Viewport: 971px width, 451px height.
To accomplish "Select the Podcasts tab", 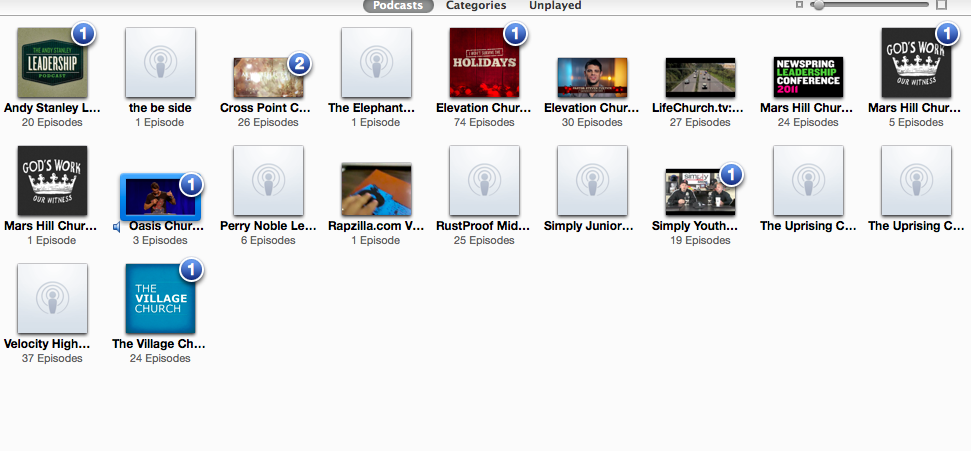I will [398, 6].
